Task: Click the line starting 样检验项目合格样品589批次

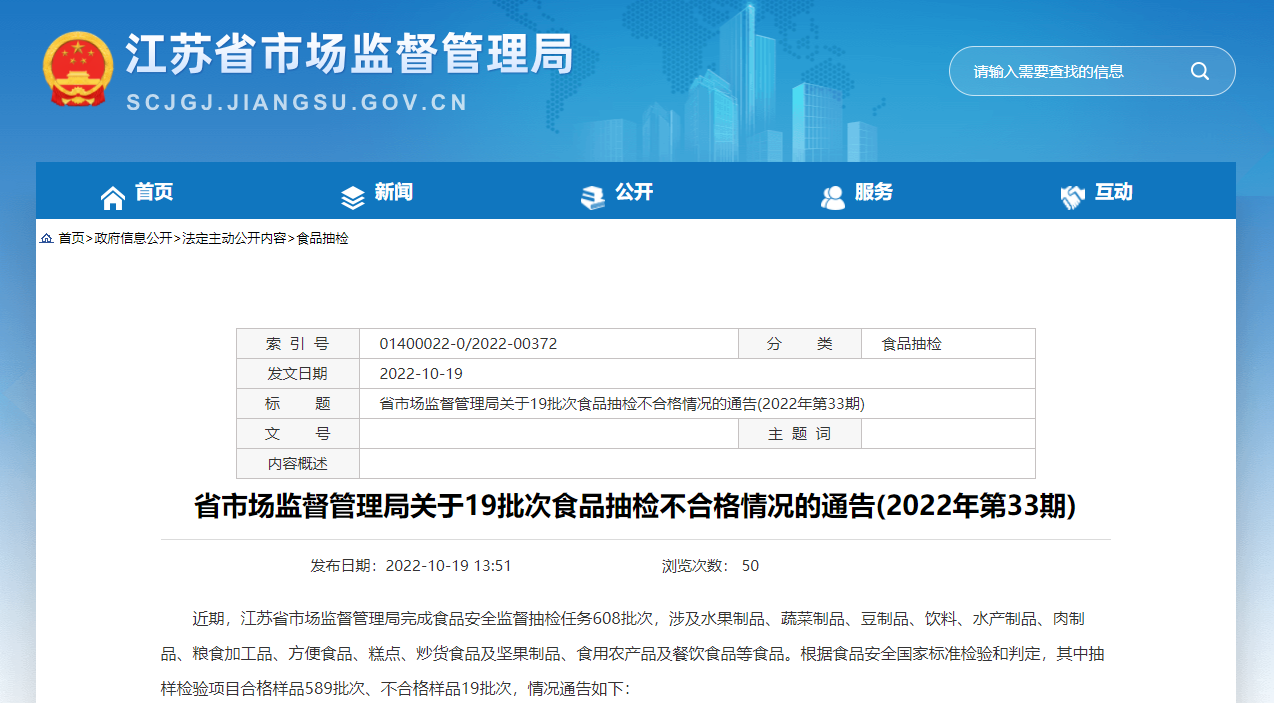Action: click(x=395, y=689)
